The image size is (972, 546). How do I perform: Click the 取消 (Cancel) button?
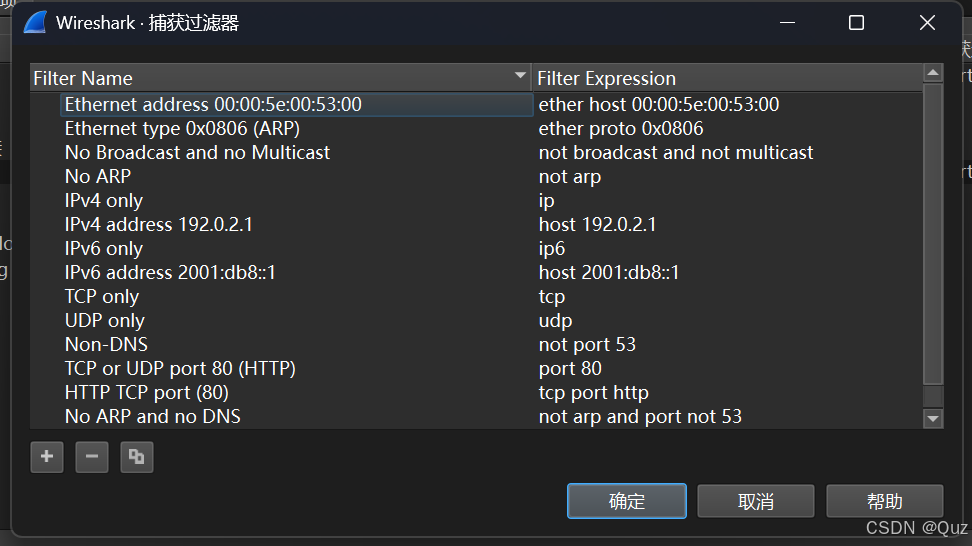756,501
